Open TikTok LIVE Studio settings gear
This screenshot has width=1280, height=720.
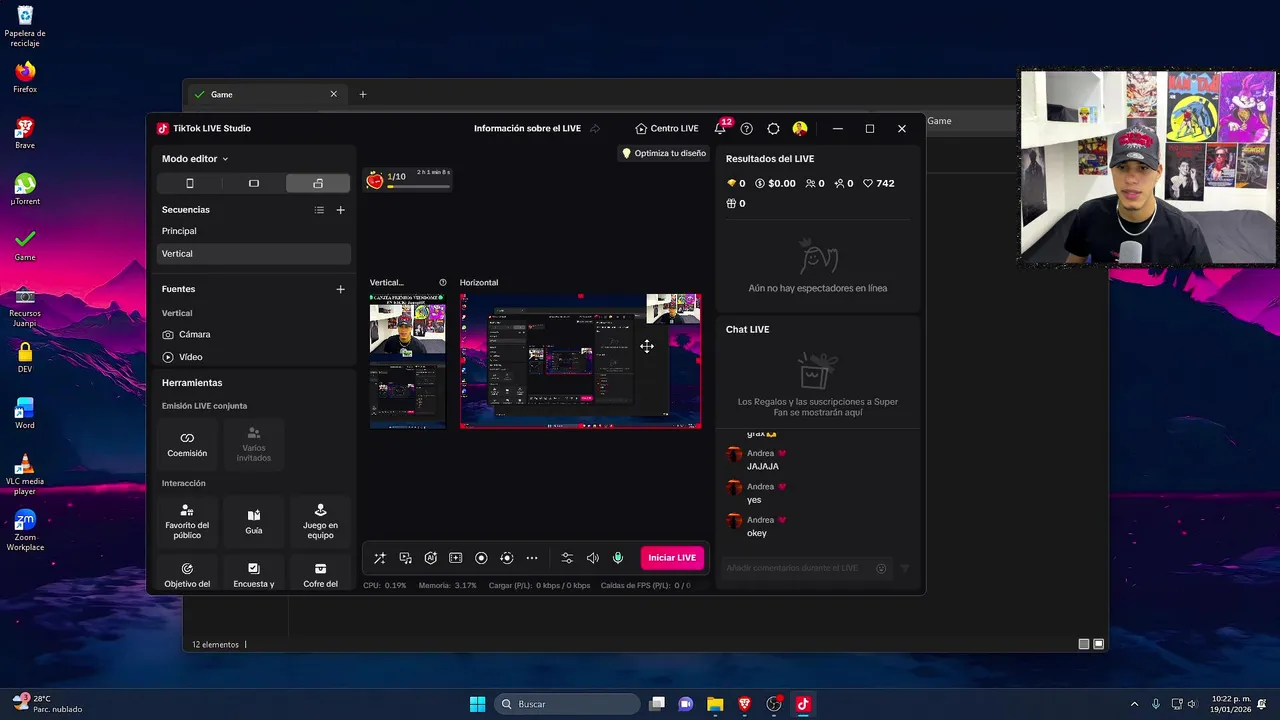(773, 129)
